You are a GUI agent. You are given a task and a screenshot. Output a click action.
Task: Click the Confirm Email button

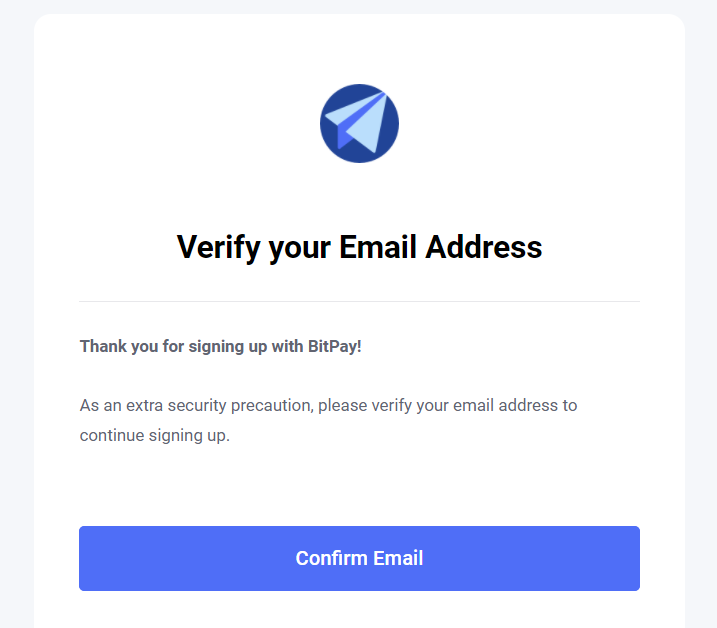tap(359, 558)
